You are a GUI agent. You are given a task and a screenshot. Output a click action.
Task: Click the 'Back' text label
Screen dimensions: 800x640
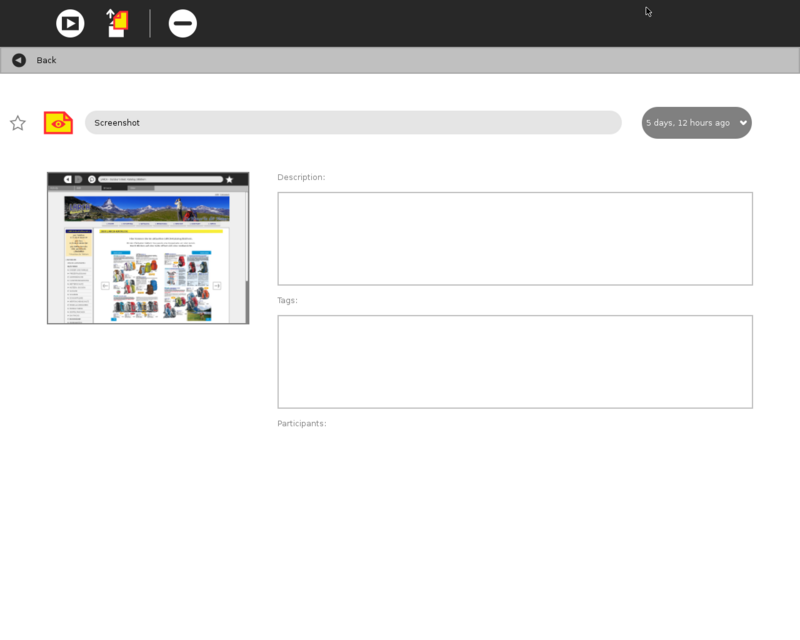[x=47, y=60]
